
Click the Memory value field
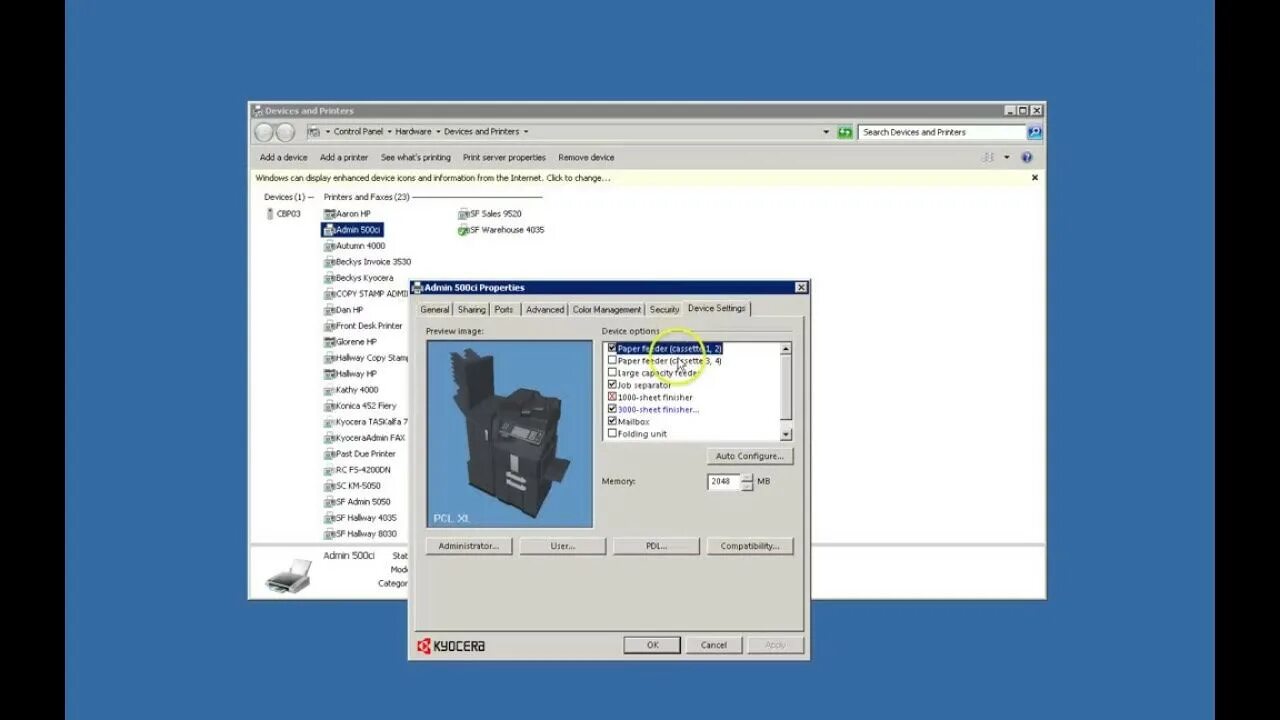pos(724,482)
